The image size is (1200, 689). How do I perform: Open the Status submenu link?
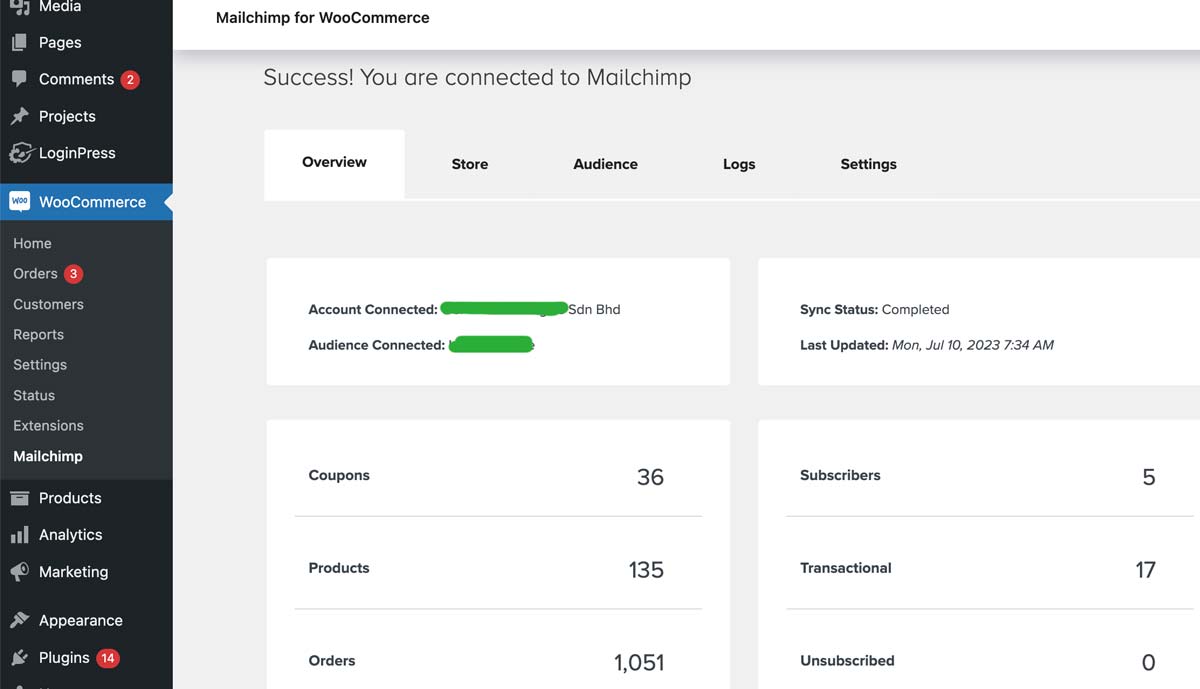coord(34,395)
